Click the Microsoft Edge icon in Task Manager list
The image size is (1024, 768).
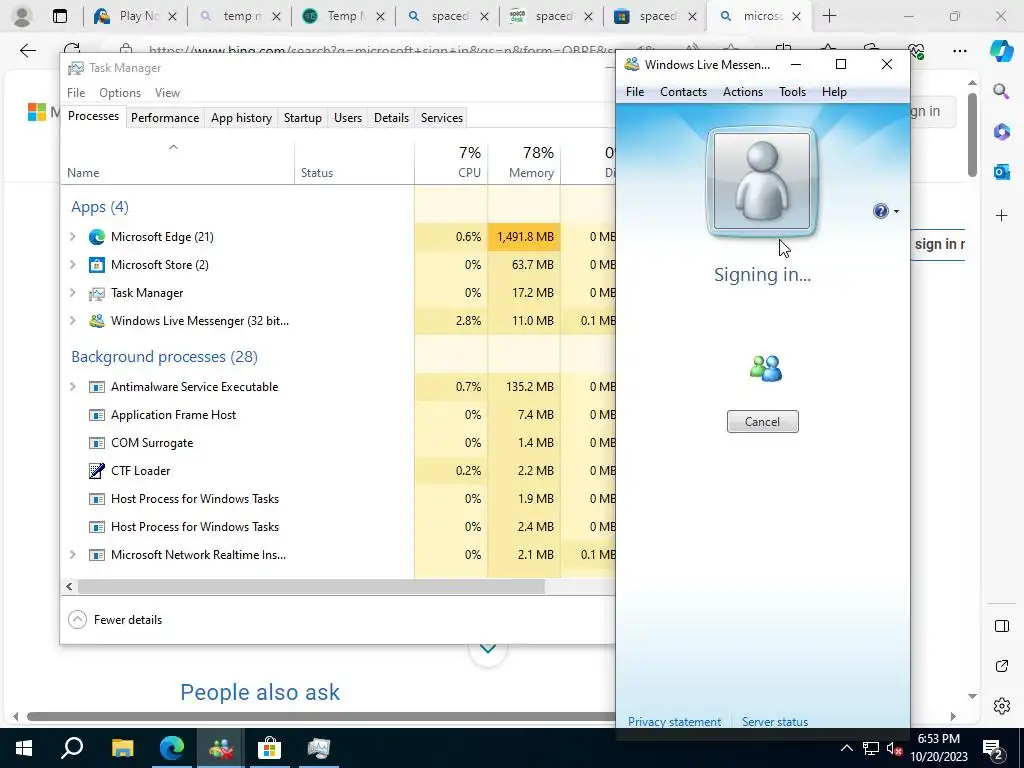click(97, 237)
